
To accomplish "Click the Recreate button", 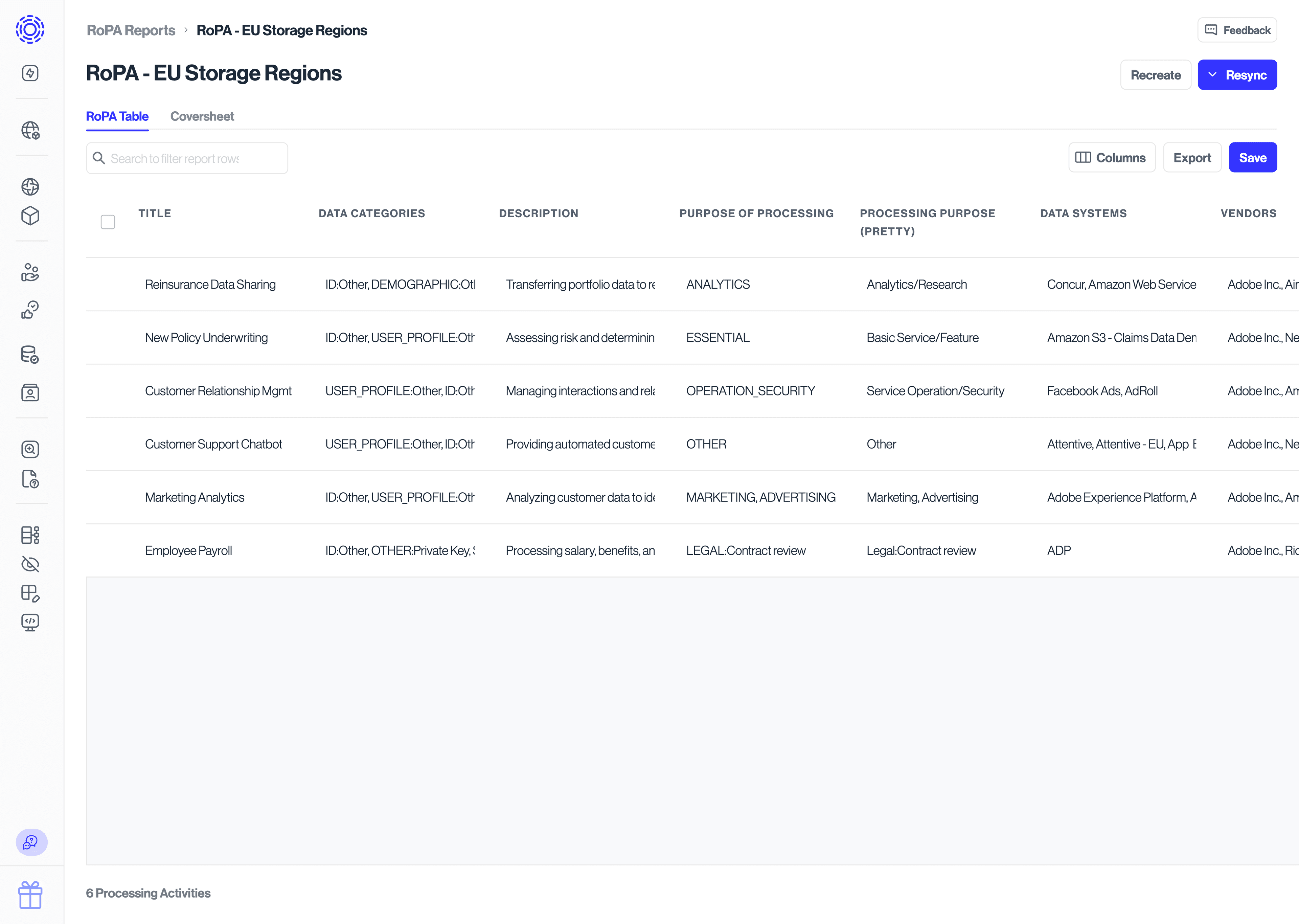I will tap(1156, 74).
